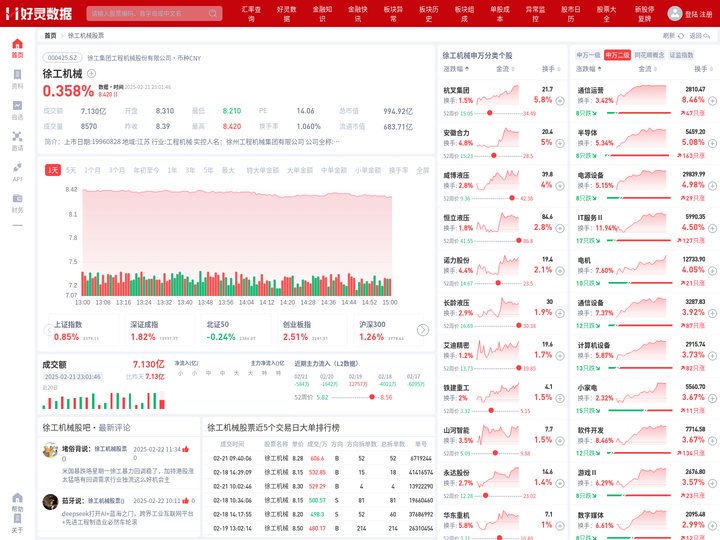
Task: Open the 财务 icon in left sidebar
Action: (x=17, y=198)
